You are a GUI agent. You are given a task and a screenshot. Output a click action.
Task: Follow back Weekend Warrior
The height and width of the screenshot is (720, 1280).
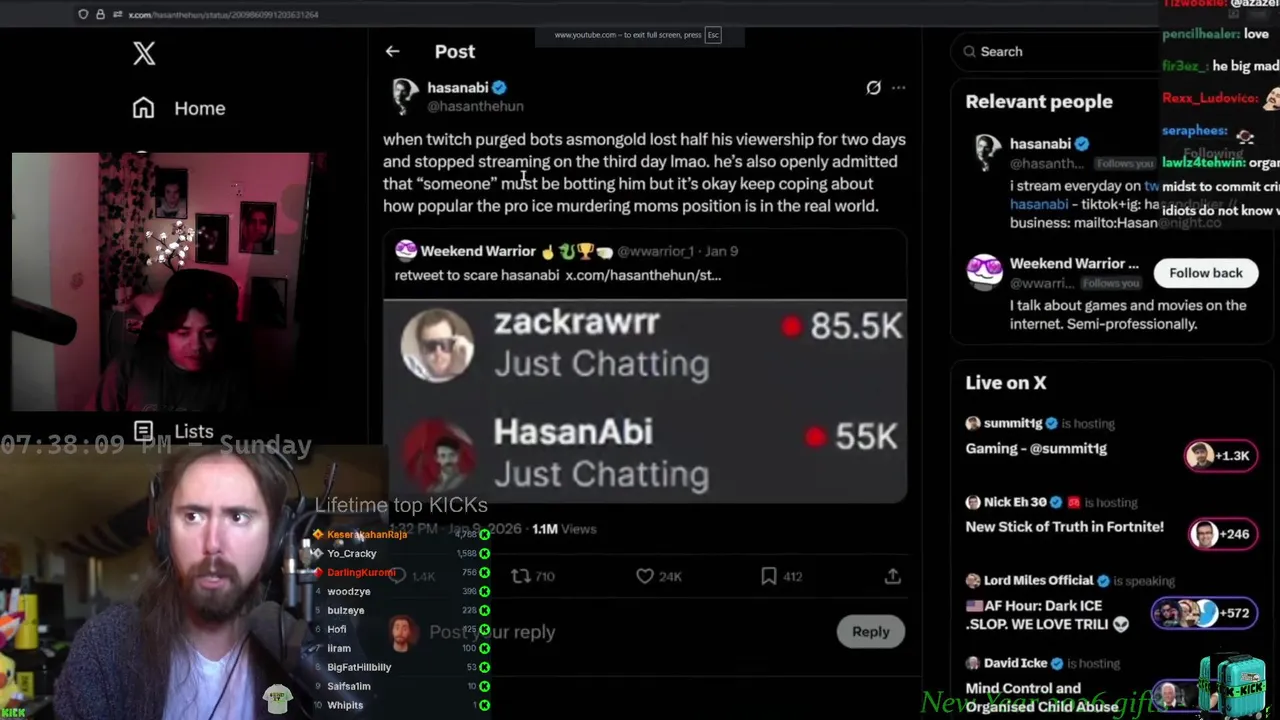pyautogui.click(x=1205, y=273)
